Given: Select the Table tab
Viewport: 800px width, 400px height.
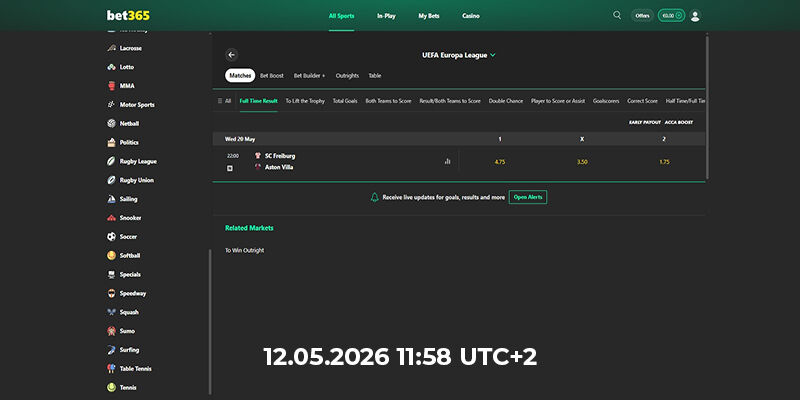Looking at the screenshot, I should (x=374, y=76).
